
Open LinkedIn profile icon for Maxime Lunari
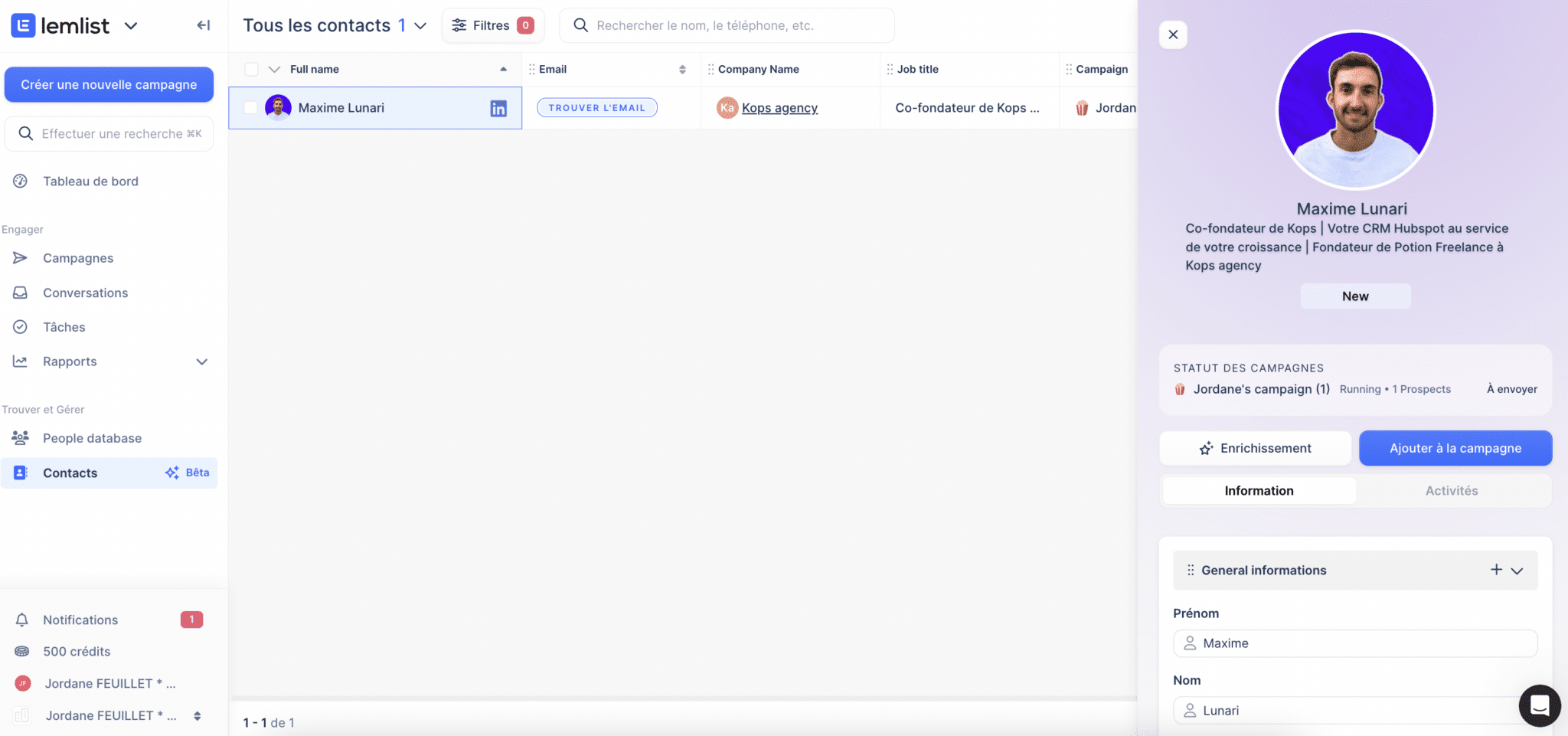coord(498,109)
